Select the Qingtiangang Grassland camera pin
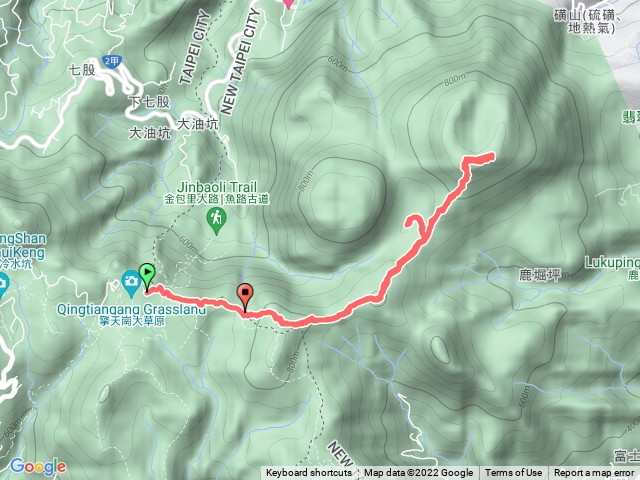Image resolution: width=640 pixels, height=480 pixels. tap(131, 283)
